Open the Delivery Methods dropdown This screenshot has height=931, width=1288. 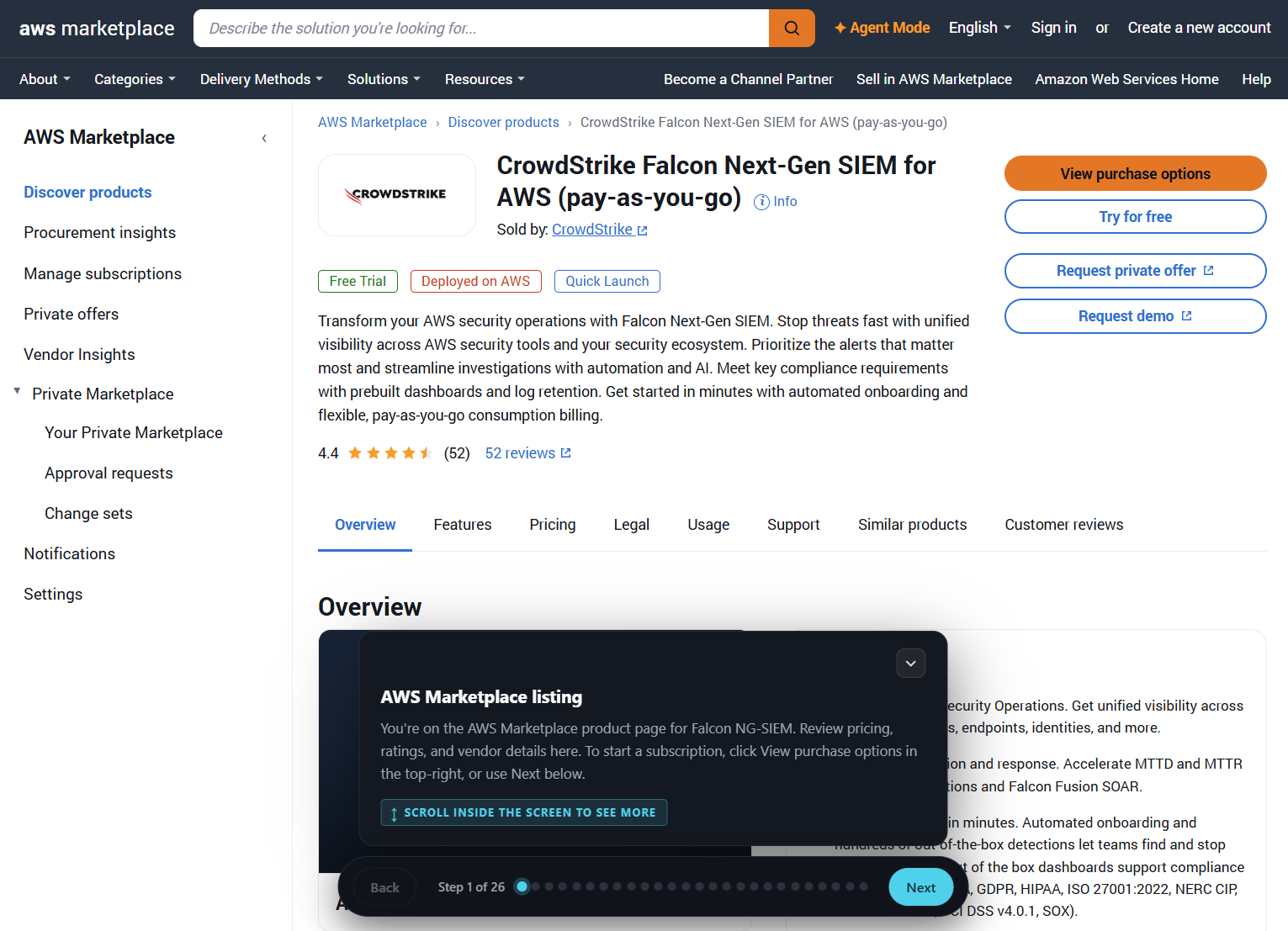pyautogui.click(x=261, y=79)
